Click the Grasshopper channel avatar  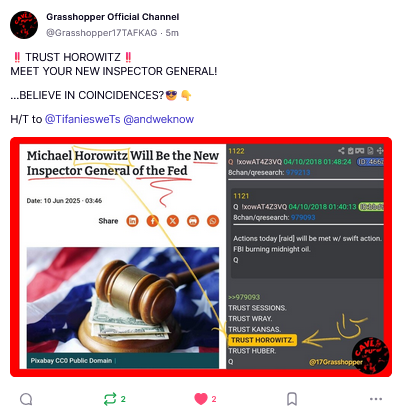24,25
